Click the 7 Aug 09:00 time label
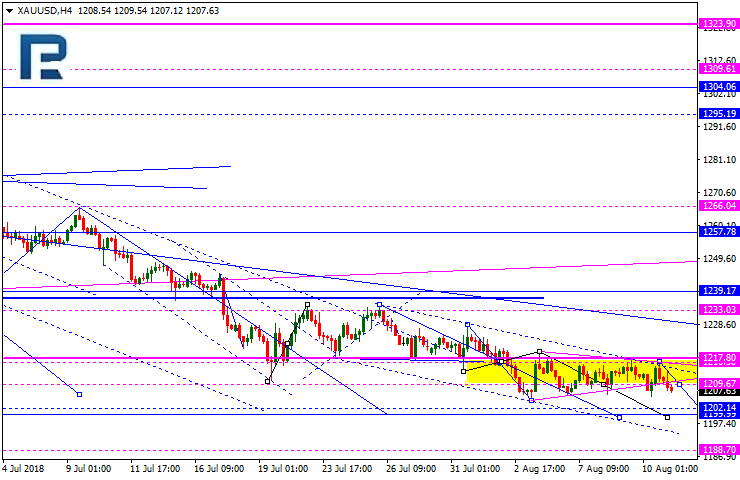This screenshot has height=480, width=740. point(604,469)
